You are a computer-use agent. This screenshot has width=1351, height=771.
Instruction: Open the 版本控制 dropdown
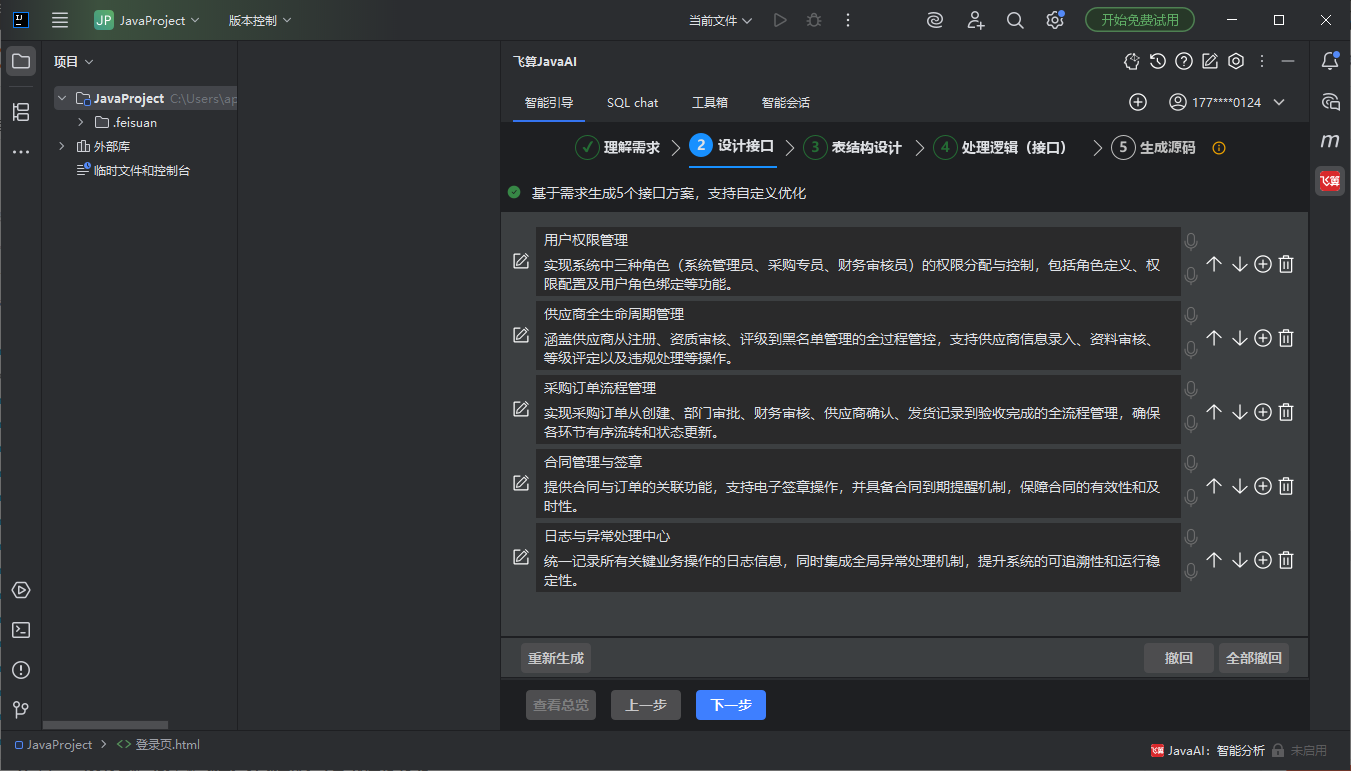coord(260,20)
